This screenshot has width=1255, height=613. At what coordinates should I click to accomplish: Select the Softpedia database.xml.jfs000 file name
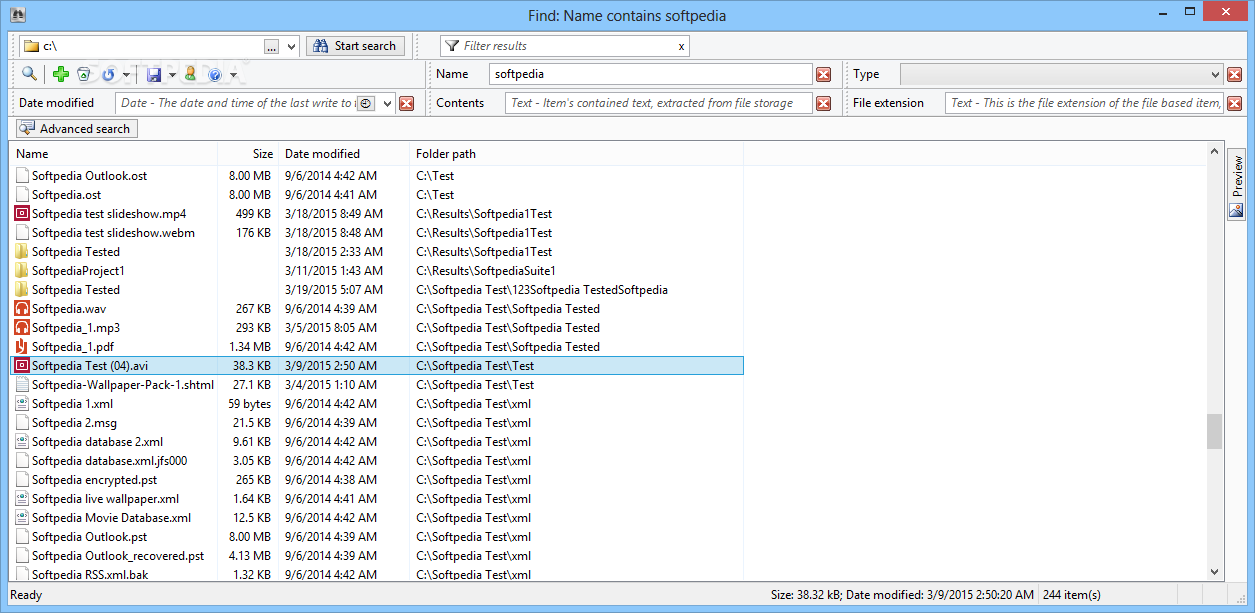coord(109,461)
